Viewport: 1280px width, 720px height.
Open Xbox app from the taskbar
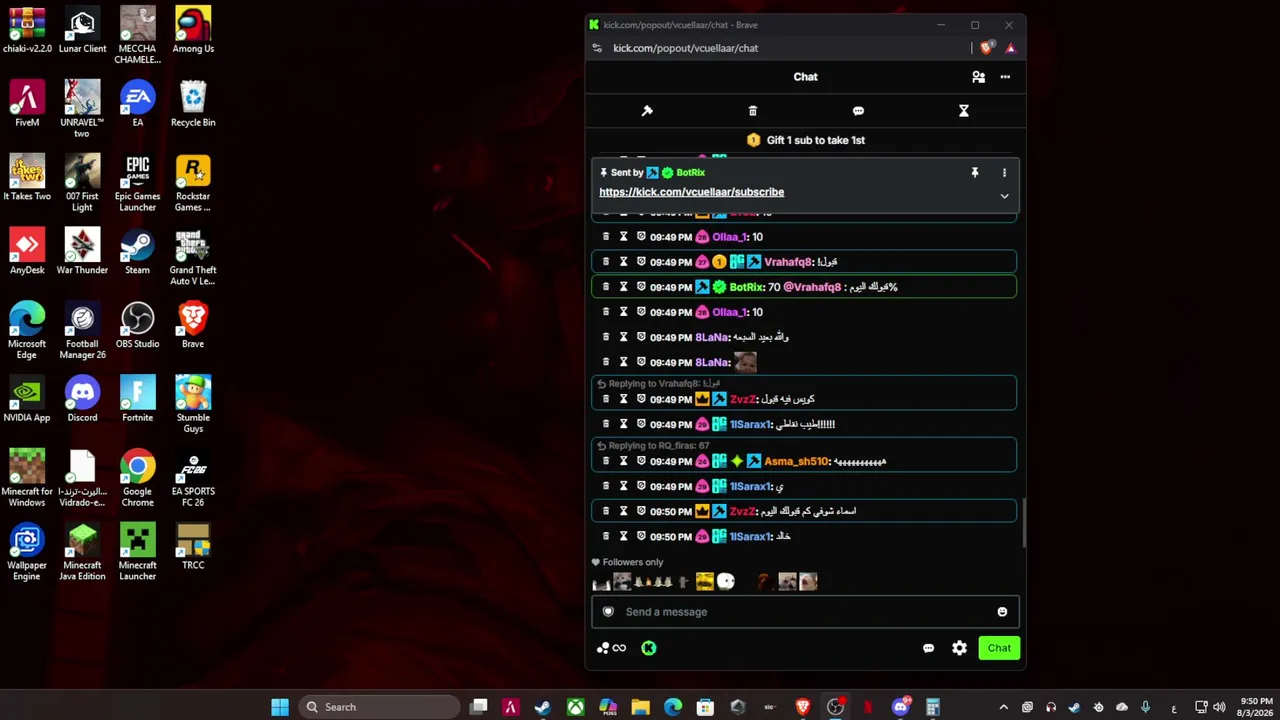(x=576, y=707)
